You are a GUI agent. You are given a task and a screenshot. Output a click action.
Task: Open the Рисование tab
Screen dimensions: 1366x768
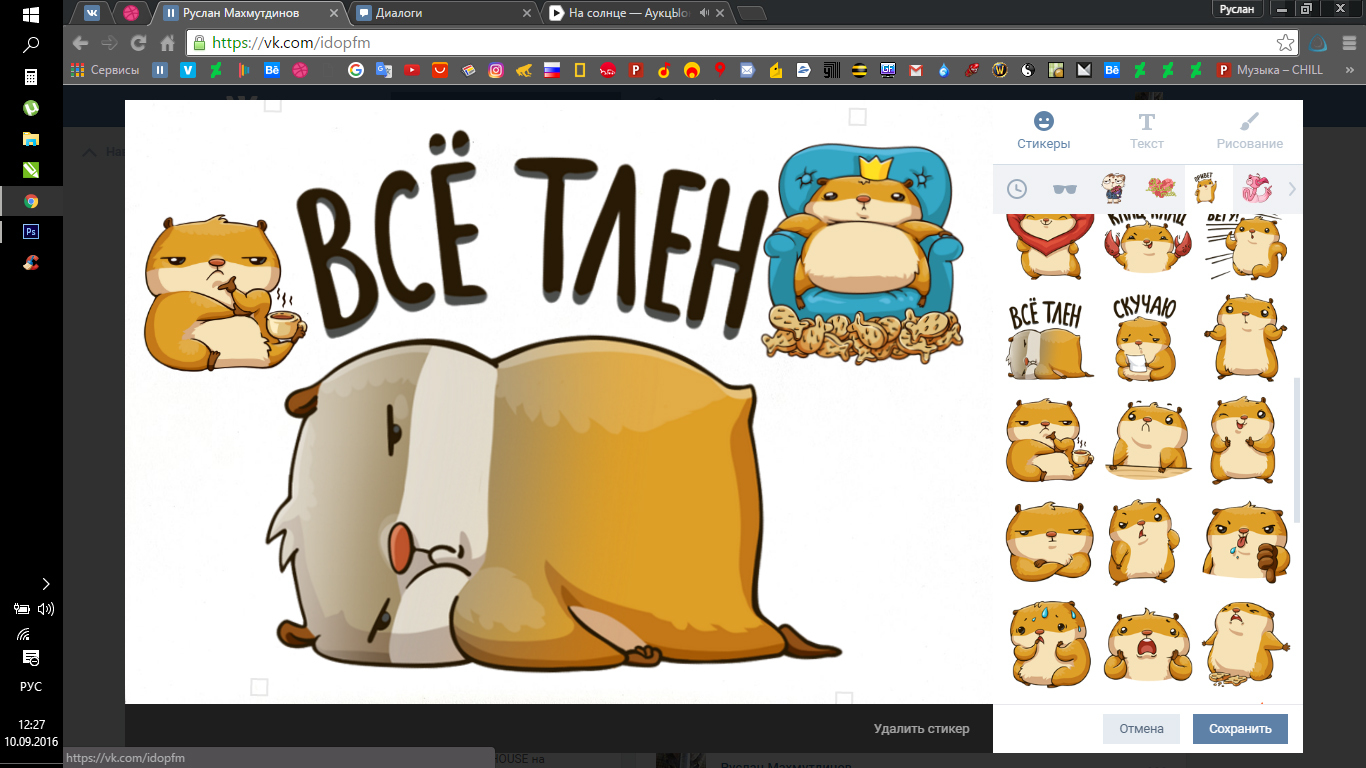pos(1250,131)
